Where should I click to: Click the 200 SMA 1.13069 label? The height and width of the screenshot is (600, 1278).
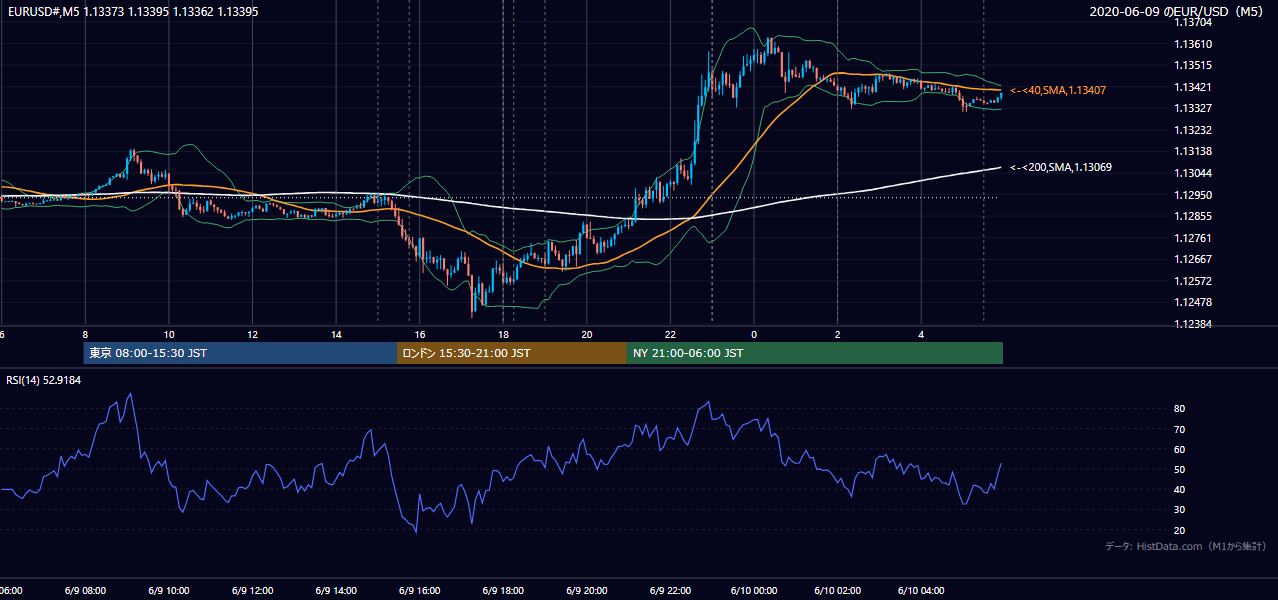pyautogui.click(x=1061, y=167)
